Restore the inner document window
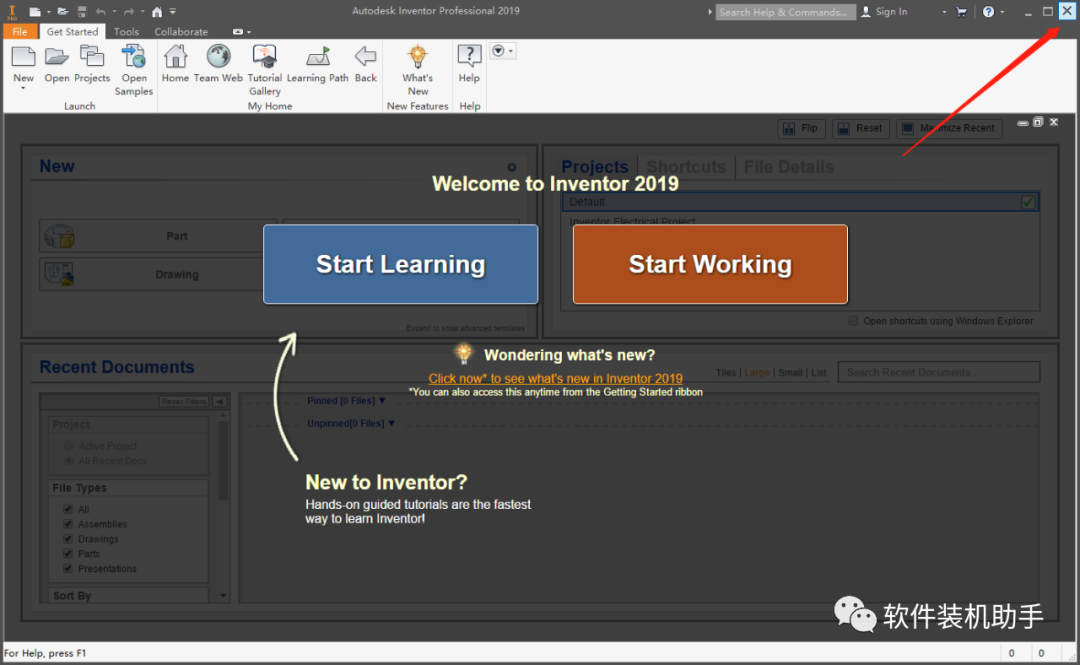 tap(1038, 122)
